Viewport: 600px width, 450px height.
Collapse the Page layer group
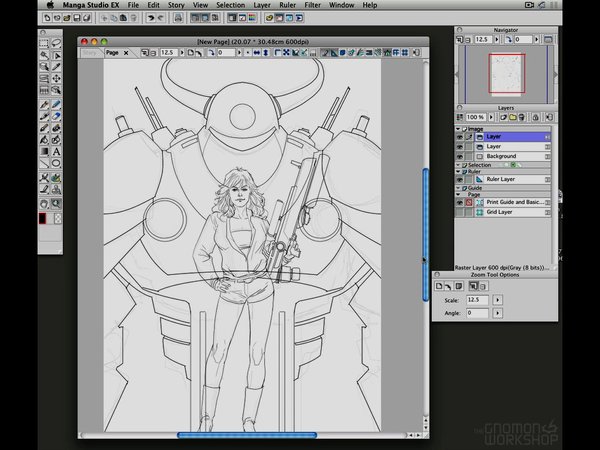click(458, 194)
